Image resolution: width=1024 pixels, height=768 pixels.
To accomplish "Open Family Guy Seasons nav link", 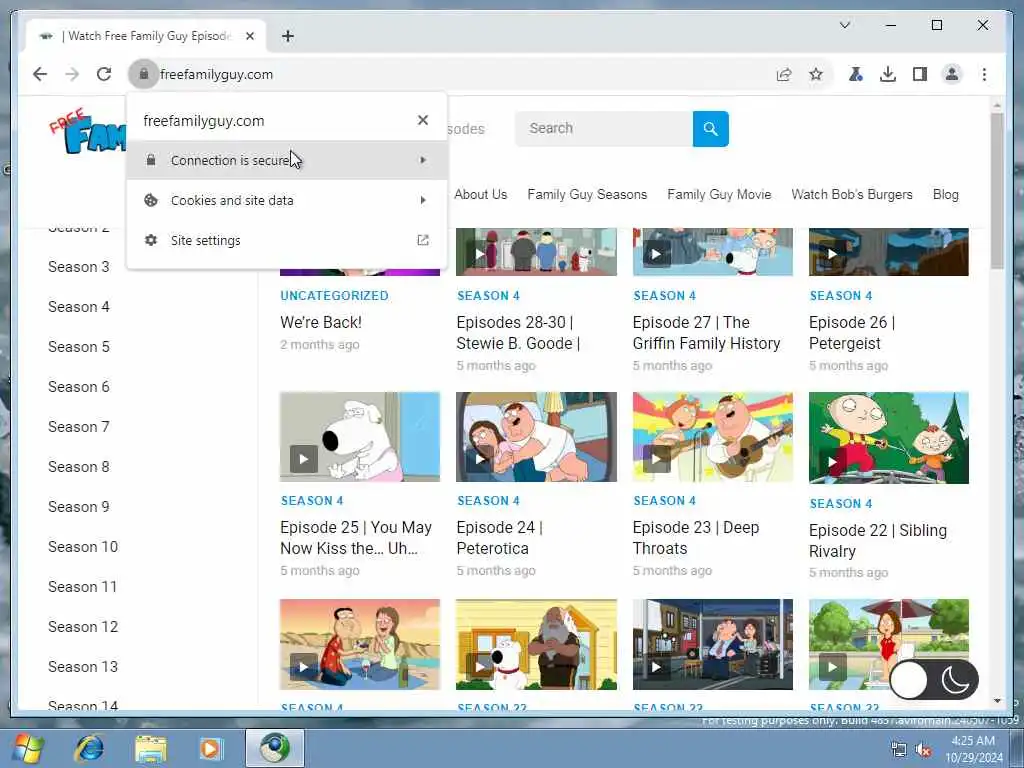I will (x=587, y=194).
